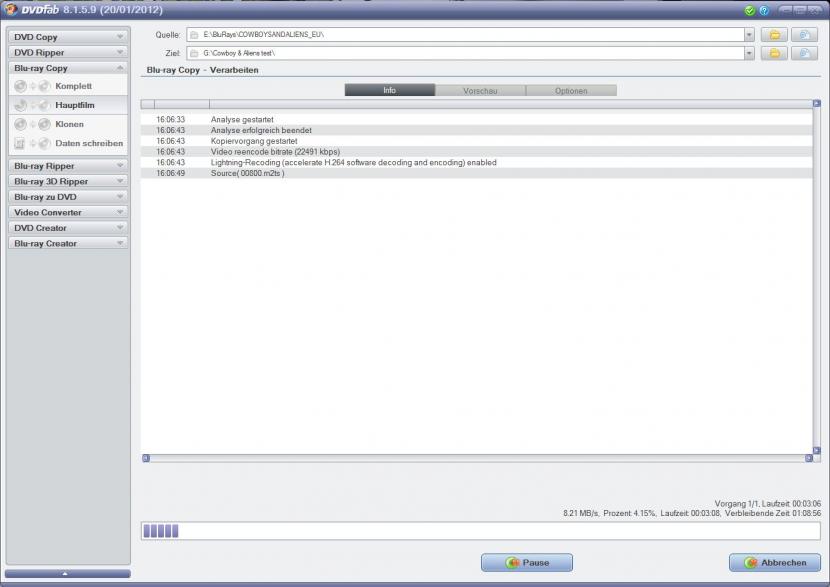The height and width of the screenshot is (587, 830).
Task: Click the "Prozent: 4.15%" status text
Action: (629, 513)
